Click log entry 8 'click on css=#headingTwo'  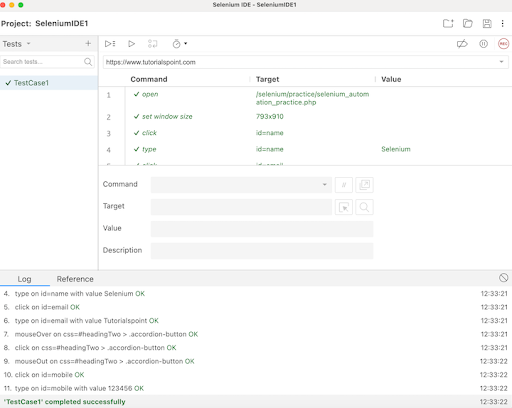[256, 348]
